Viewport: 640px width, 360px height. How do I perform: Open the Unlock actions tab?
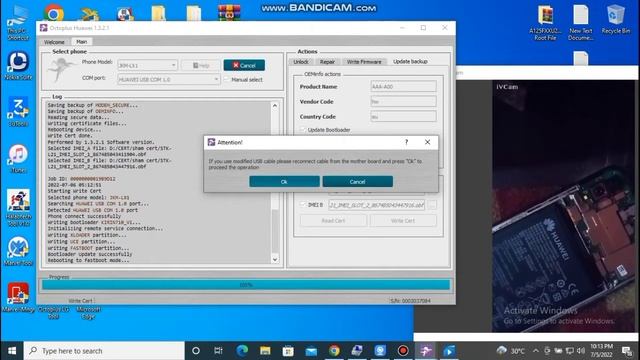click(x=301, y=62)
